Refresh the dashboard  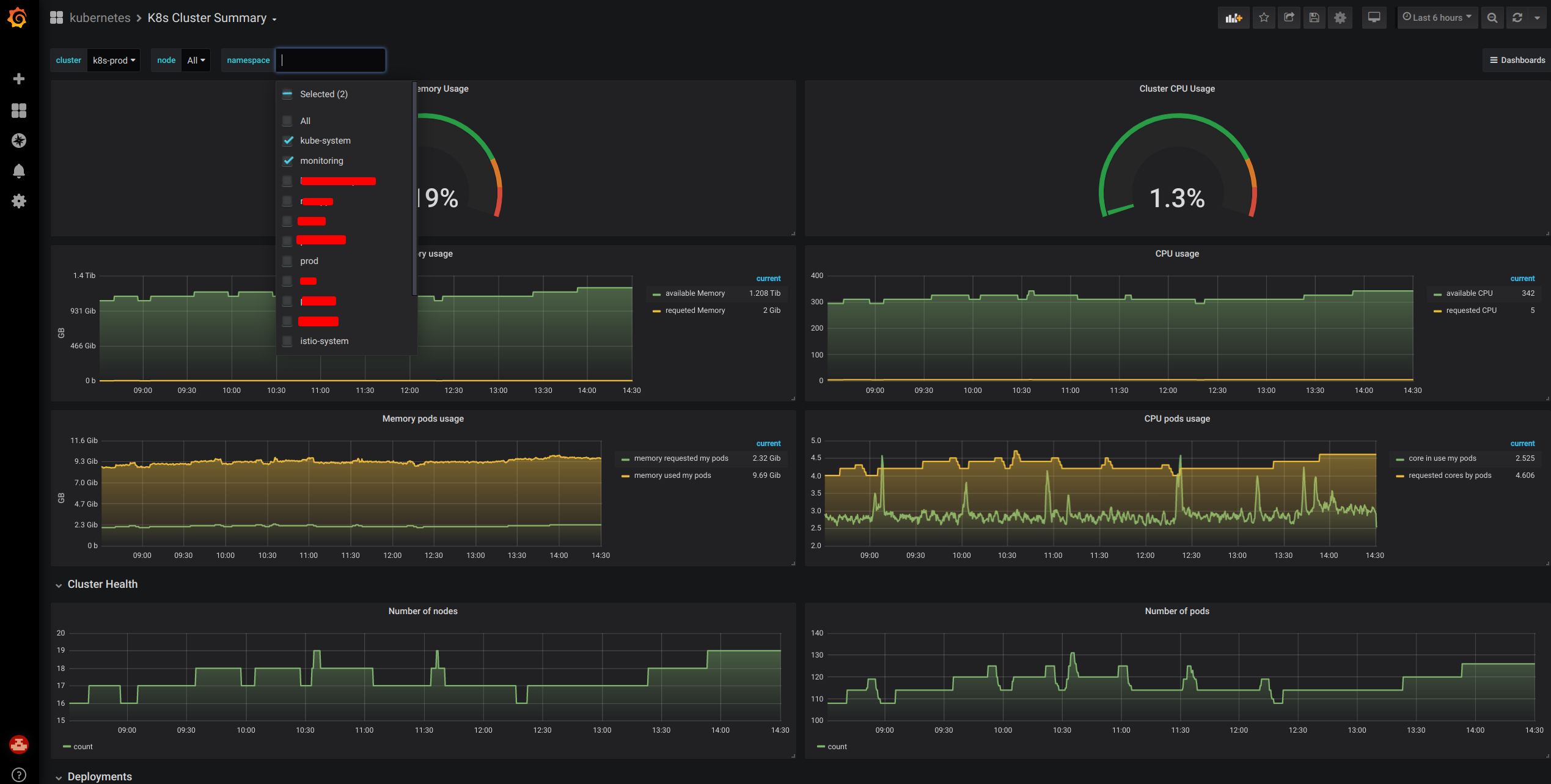click(x=1517, y=18)
